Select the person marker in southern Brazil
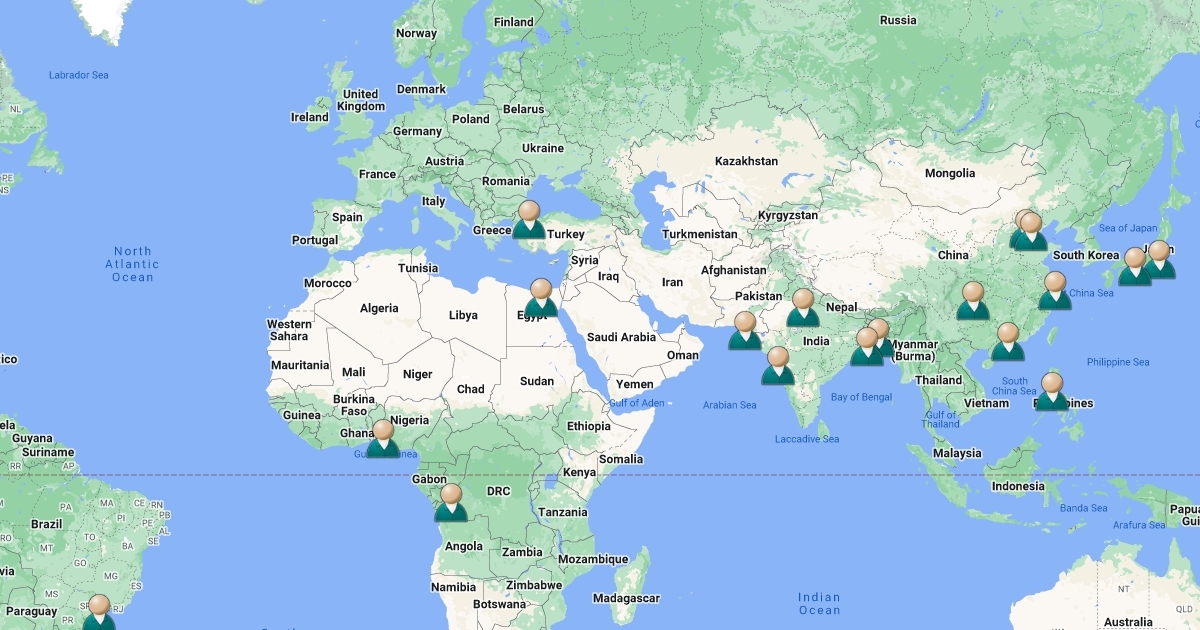This screenshot has height=630, width=1200. coord(99,612)
